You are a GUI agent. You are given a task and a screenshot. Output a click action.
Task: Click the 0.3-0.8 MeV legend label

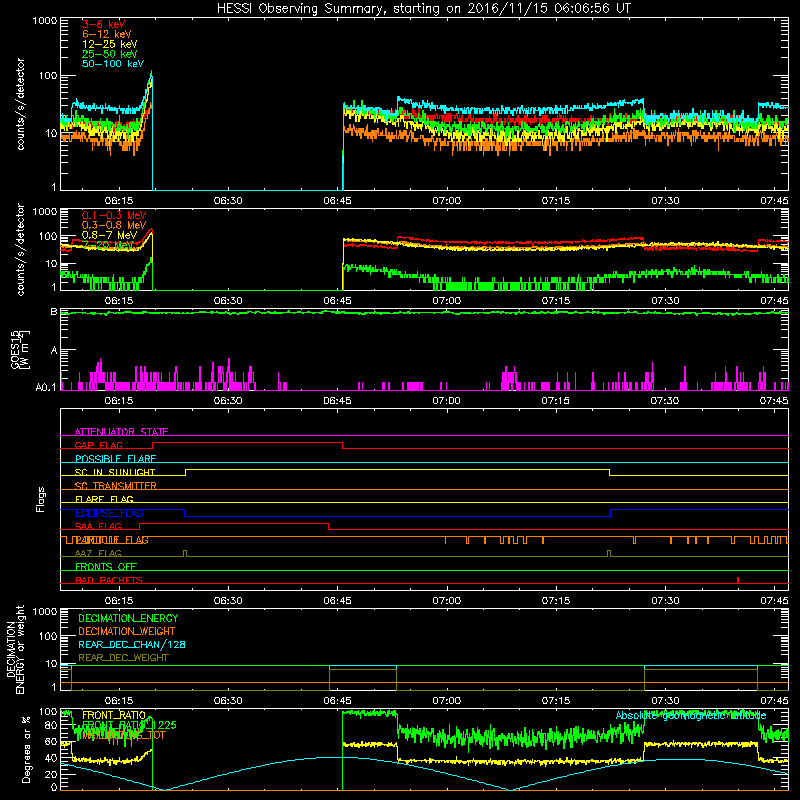click(x=114, y=225)
